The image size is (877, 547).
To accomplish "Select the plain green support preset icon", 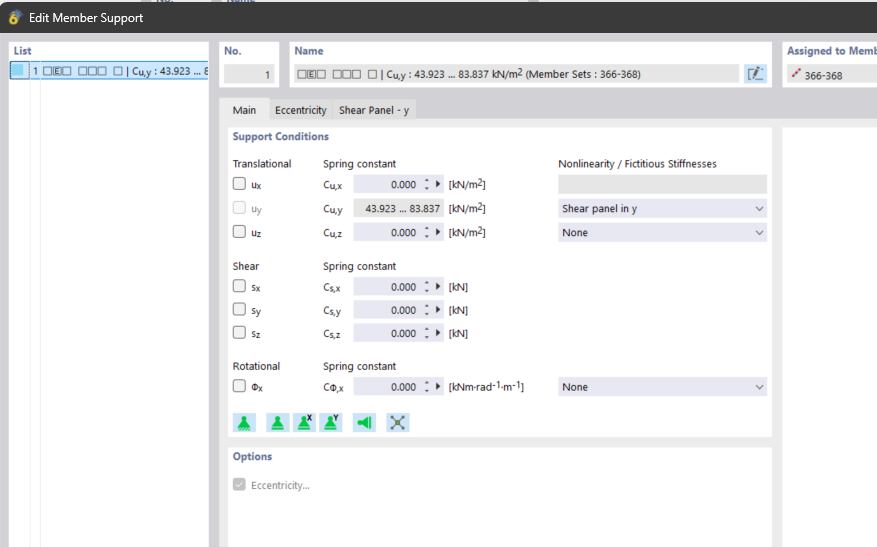I will pyautogui.click(x=277, y=423).
